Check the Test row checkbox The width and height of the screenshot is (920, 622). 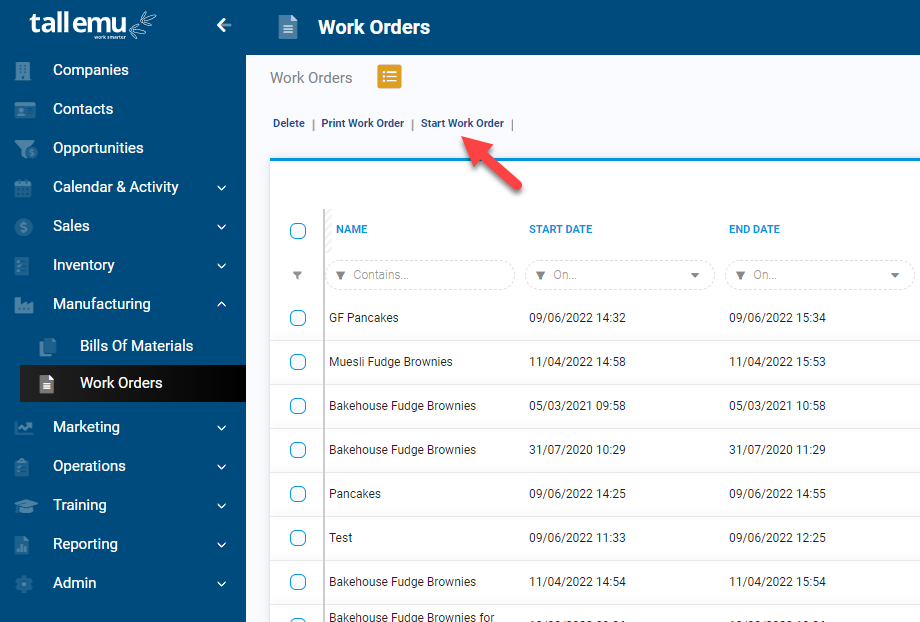pyautogui.click(x=298, y=538)
